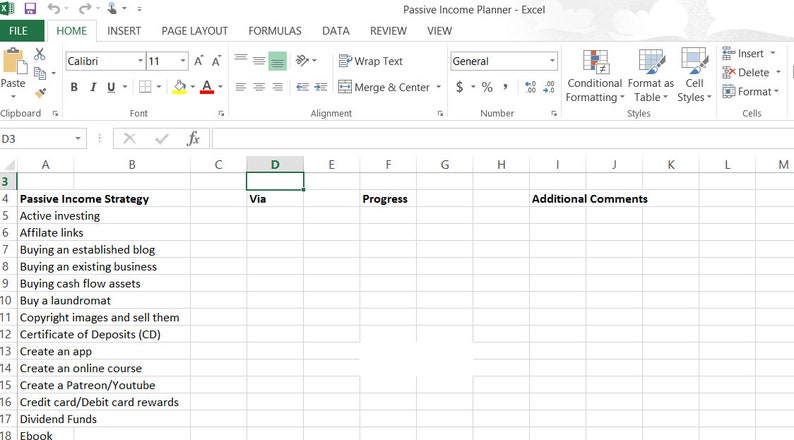794x440 pixels.
Task: Expand Fill Color dropdown arrow
Action: coord(193,87)
